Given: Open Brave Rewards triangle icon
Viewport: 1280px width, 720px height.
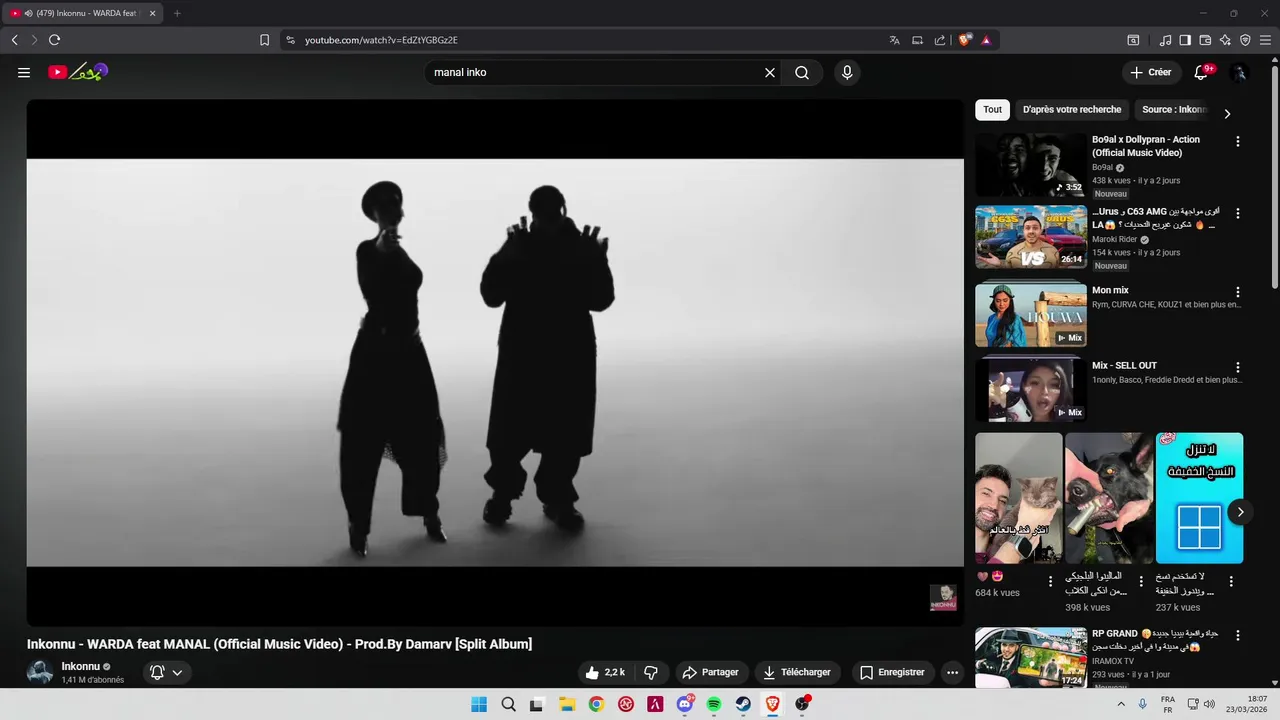Looking at the screenshot, I should [x=986, y=40].
